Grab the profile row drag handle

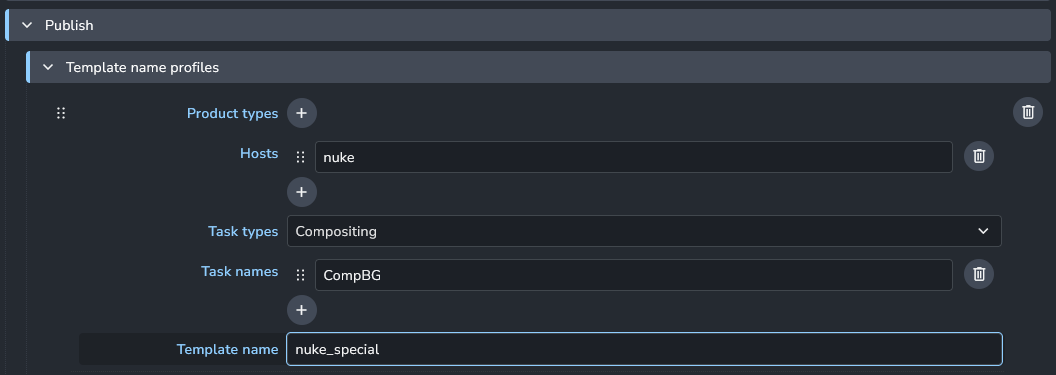pos(61,113)
